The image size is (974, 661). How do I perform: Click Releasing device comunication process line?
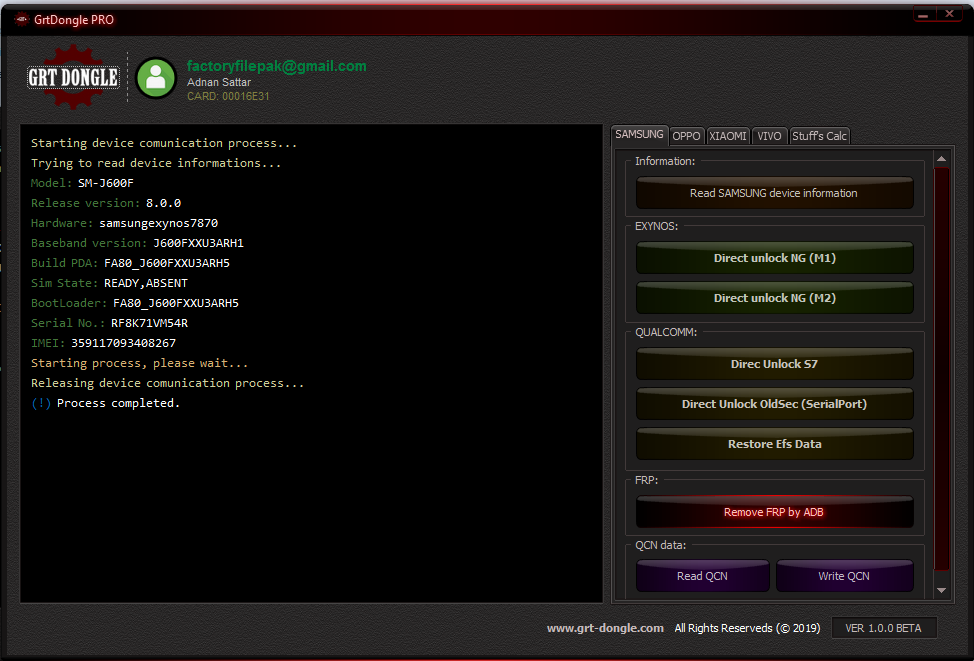click(168, 383)
